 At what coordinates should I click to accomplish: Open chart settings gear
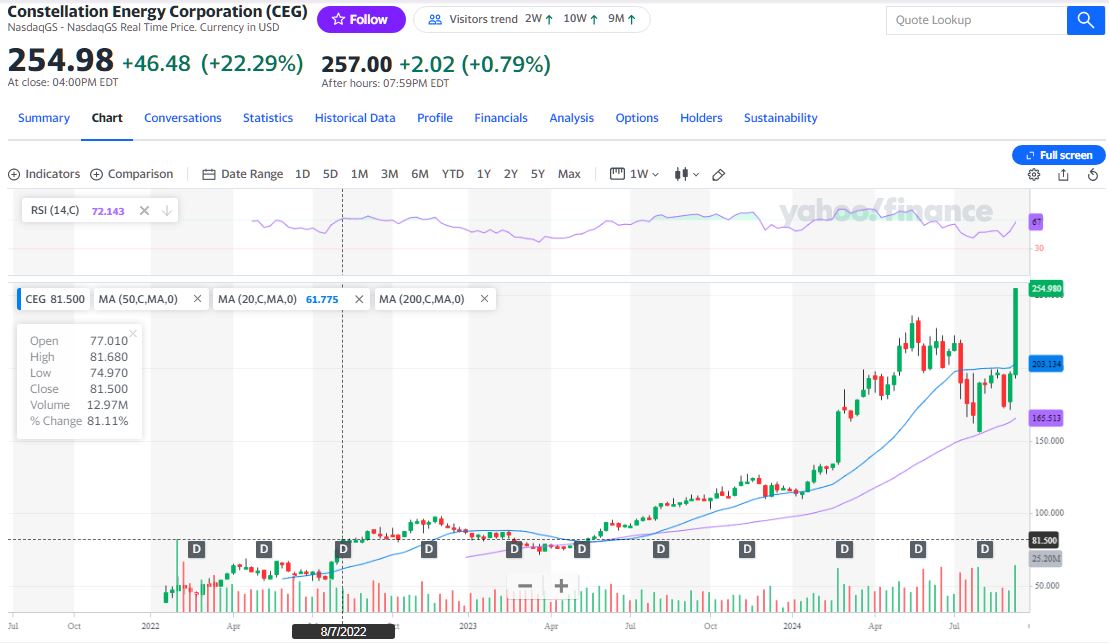pyautogui.click(x=1034, y=174)
